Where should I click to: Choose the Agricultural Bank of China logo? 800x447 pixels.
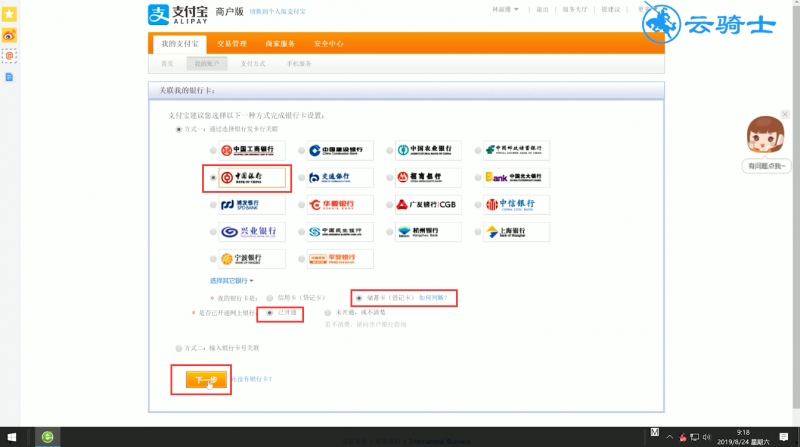pyautogui.click(x=428, y=150)
